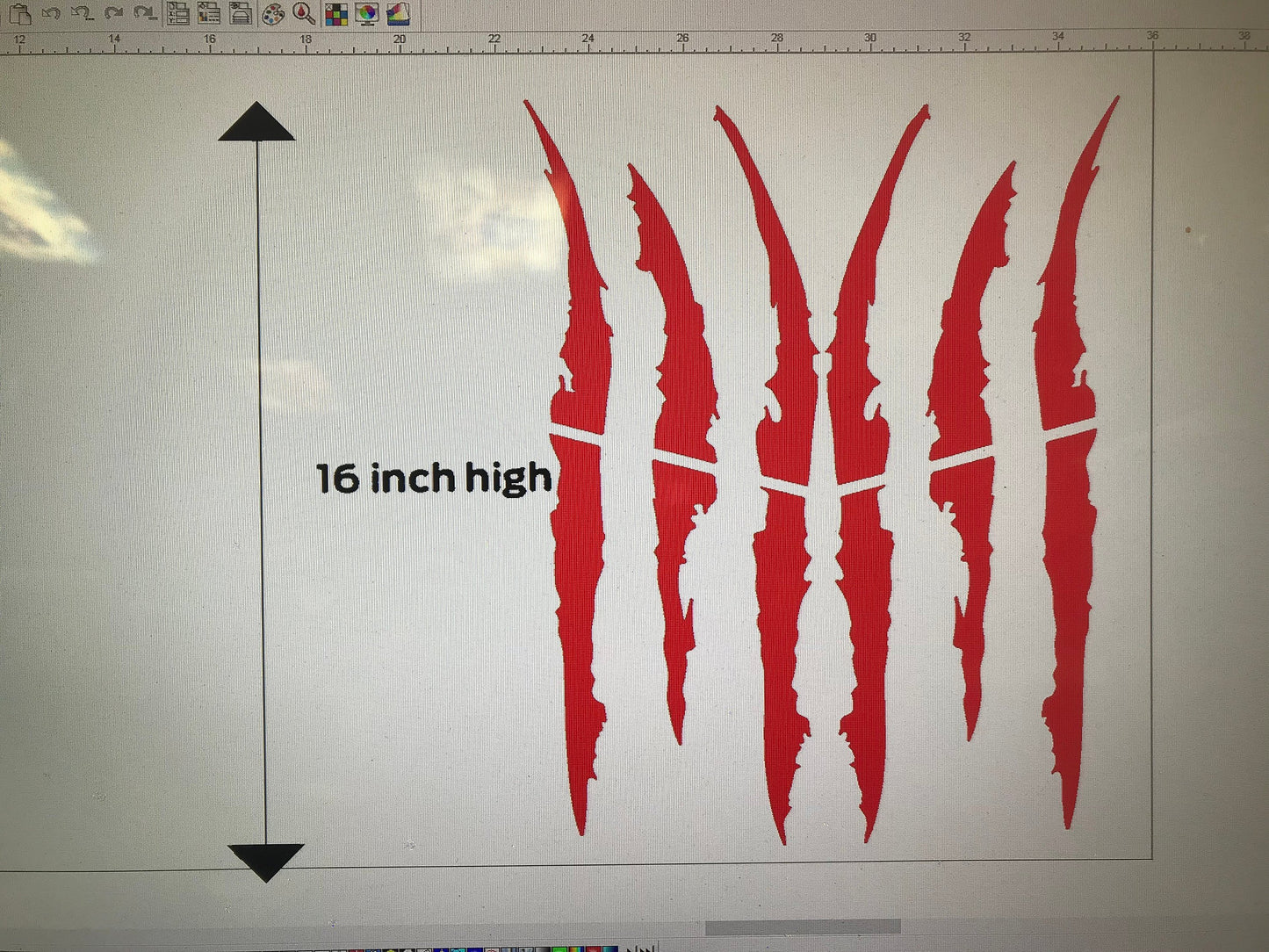Open the multiple undo list icon
Viewport: 1269px width, 952px height.
point(82,13)
